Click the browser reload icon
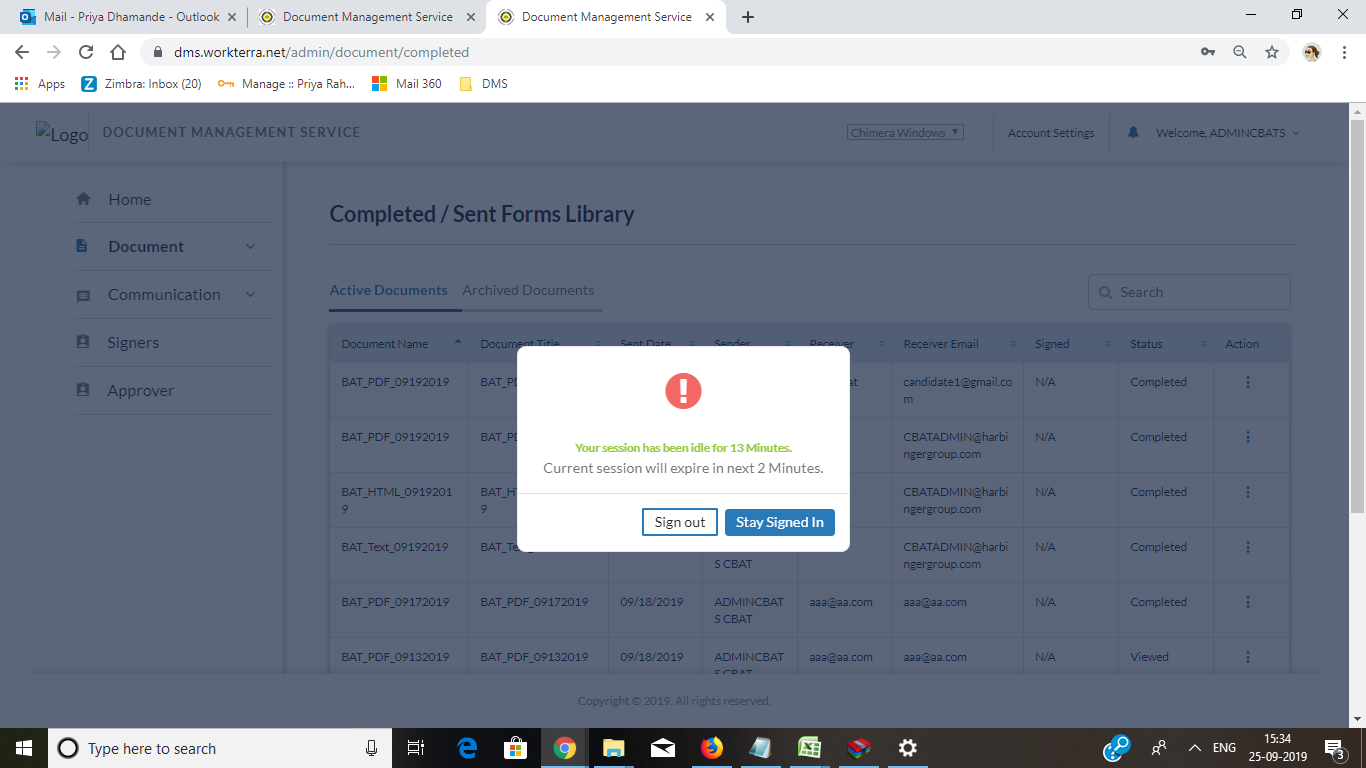 click(86, 52)
